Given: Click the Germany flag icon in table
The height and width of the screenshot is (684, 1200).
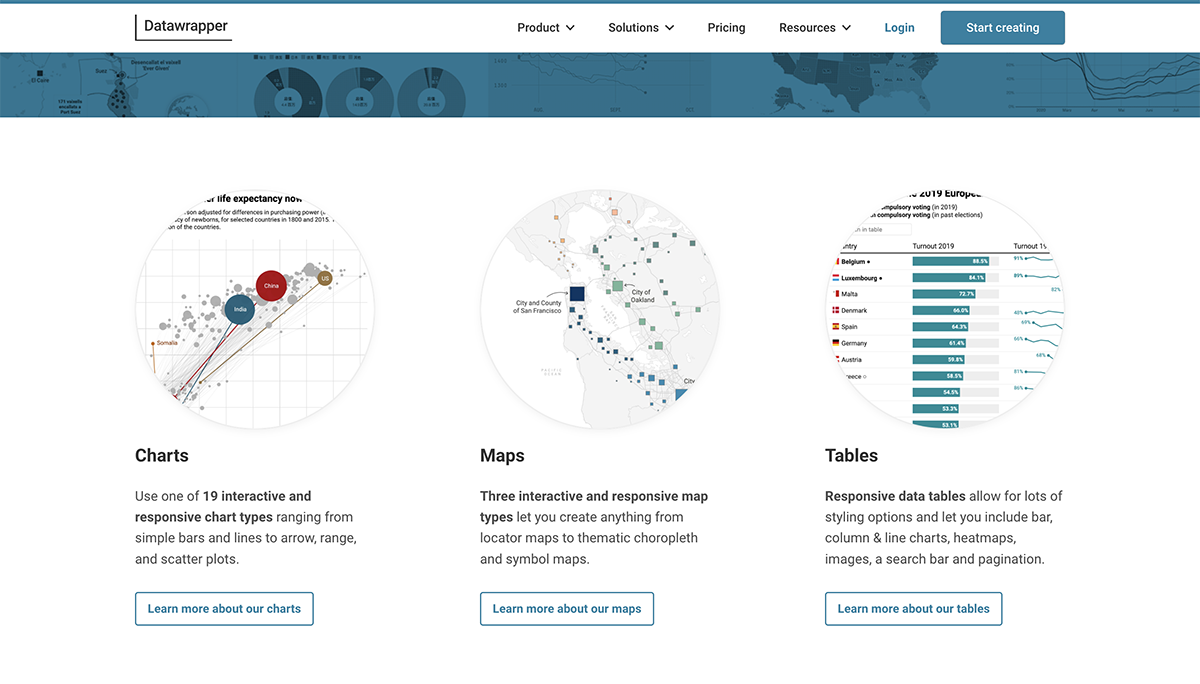Looking at the screenshot, I should (x=836, y=343).
